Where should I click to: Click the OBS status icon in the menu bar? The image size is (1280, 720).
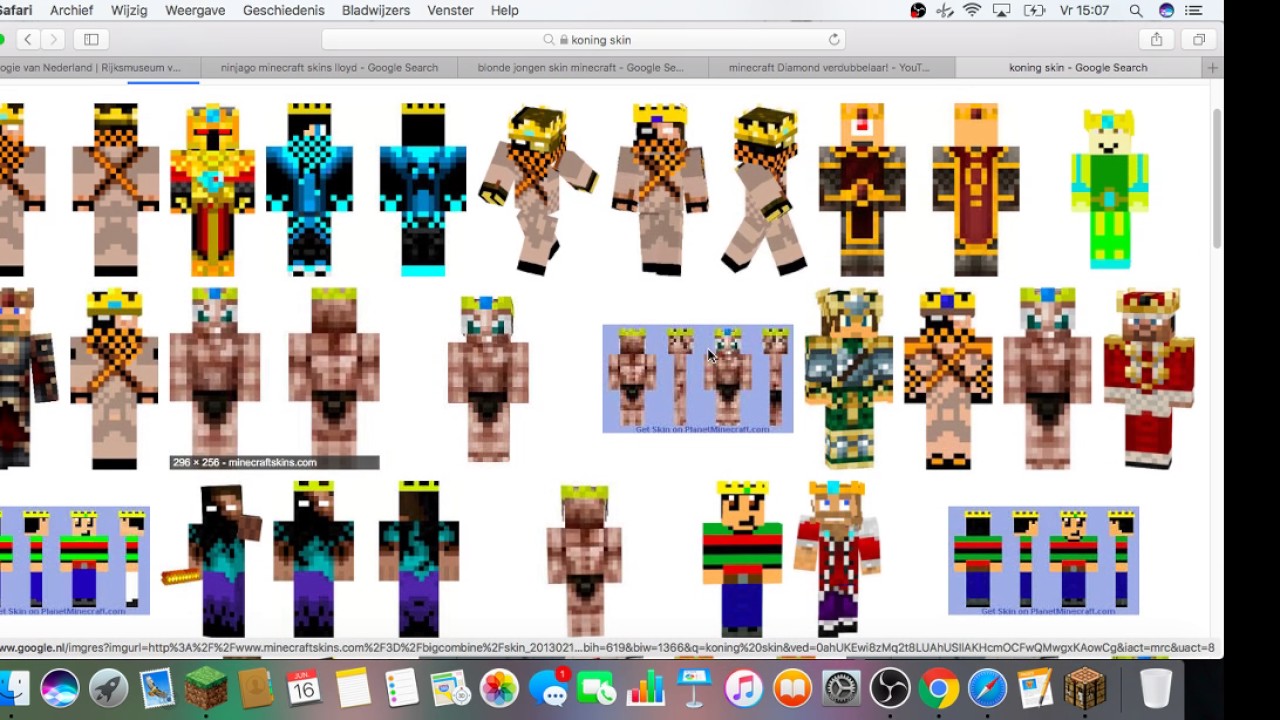pos(918,10)
